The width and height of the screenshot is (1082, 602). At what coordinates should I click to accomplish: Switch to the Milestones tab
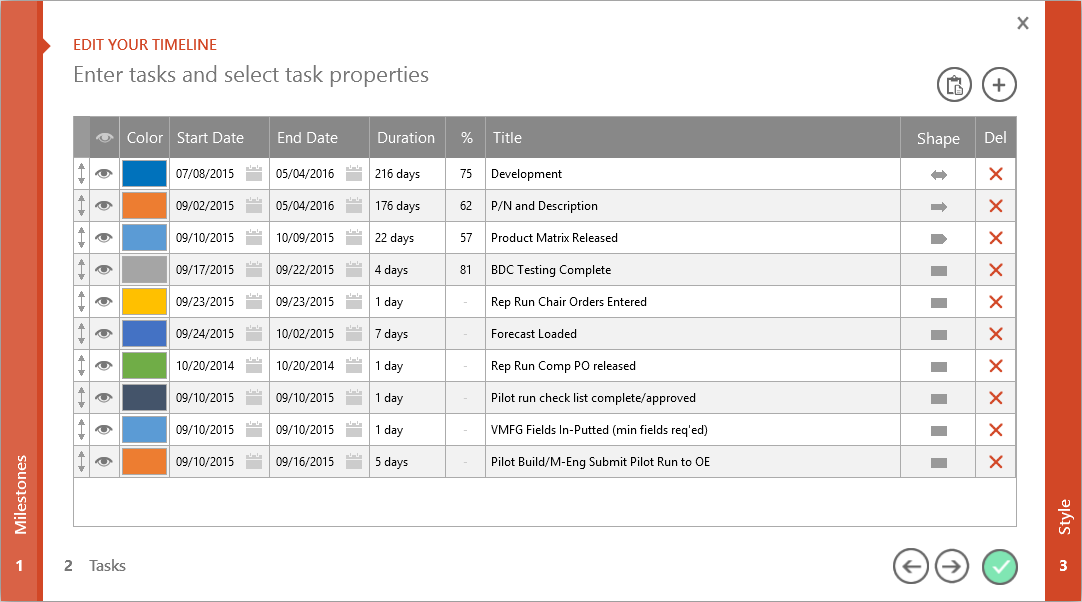point(21,495)
